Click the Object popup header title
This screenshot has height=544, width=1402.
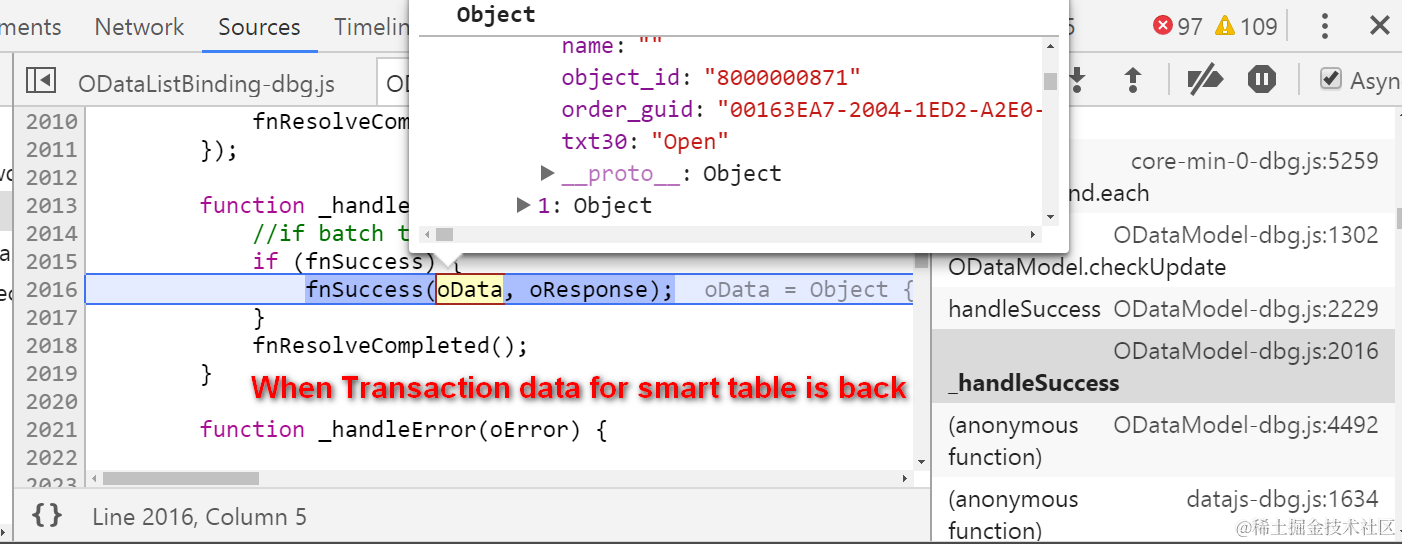coord(496,14)
